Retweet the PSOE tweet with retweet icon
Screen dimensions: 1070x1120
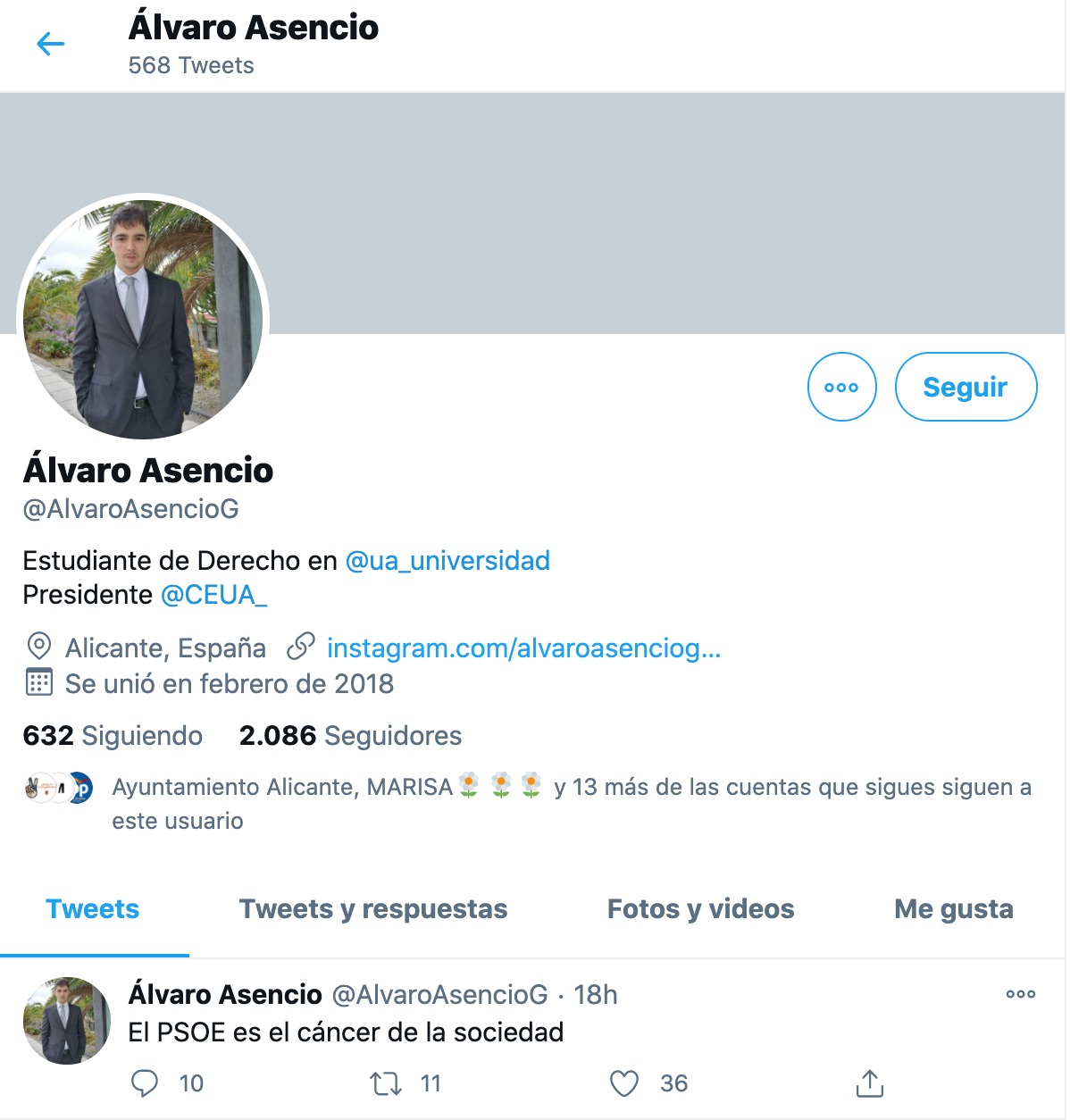point(386,1083)
